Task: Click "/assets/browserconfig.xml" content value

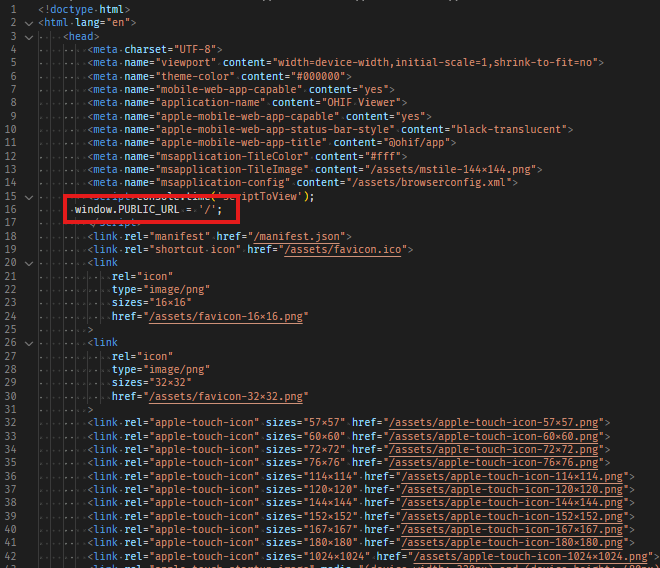Action: point(429,182)
